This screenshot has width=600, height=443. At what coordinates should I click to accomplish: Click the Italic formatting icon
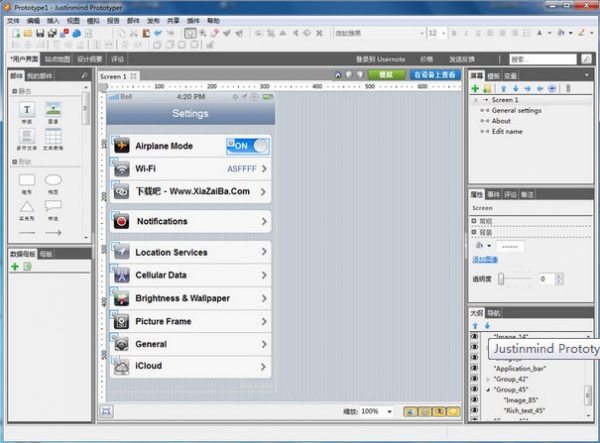[466, 33]
